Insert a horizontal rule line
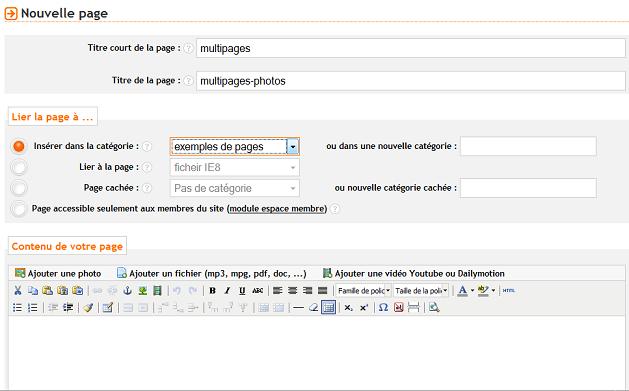 tap(298, 308)
